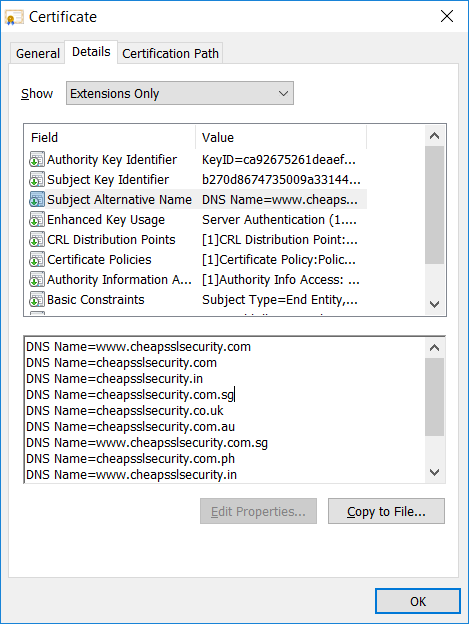This screenshot has width=469, height=624.
Task: Click the Value column header
Action: click(x=281, y=137)
